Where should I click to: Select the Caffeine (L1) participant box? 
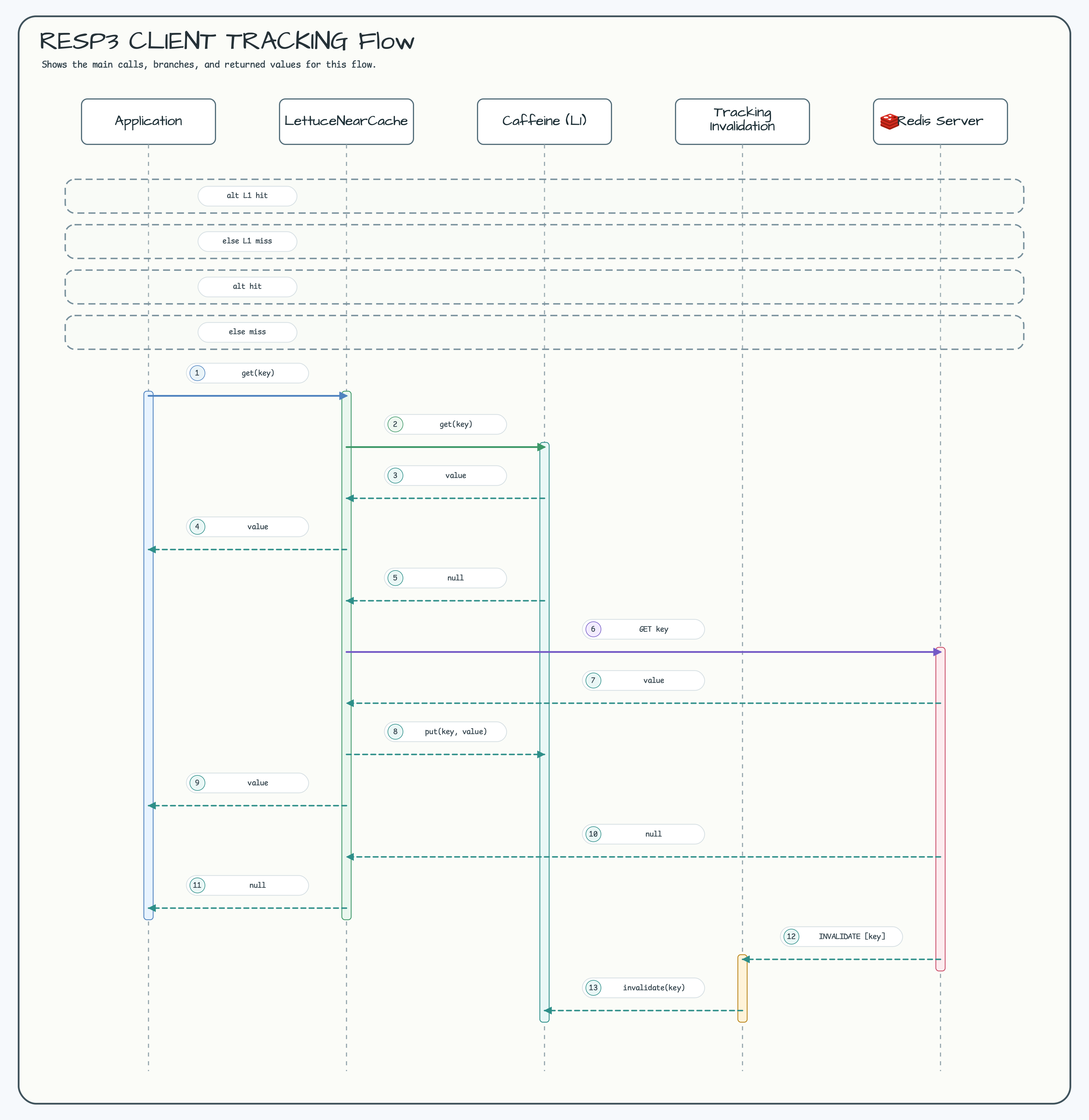(x=544, y=121)
